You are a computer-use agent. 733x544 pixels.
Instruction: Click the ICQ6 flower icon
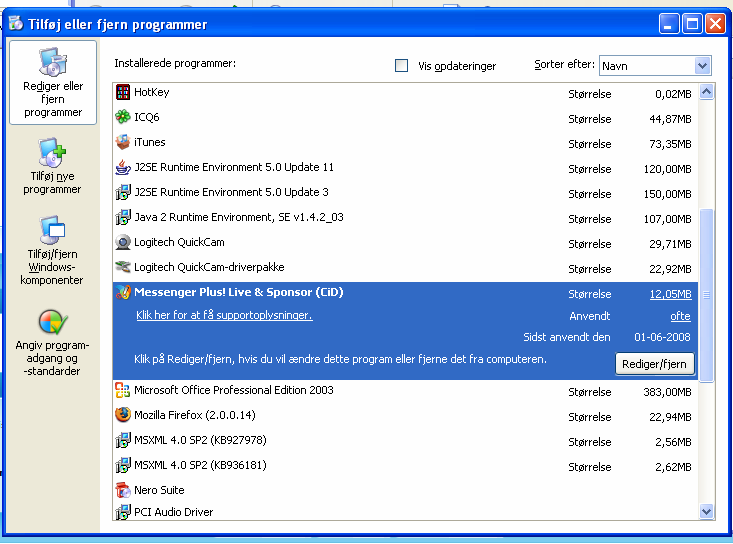[x=123, y=117]
